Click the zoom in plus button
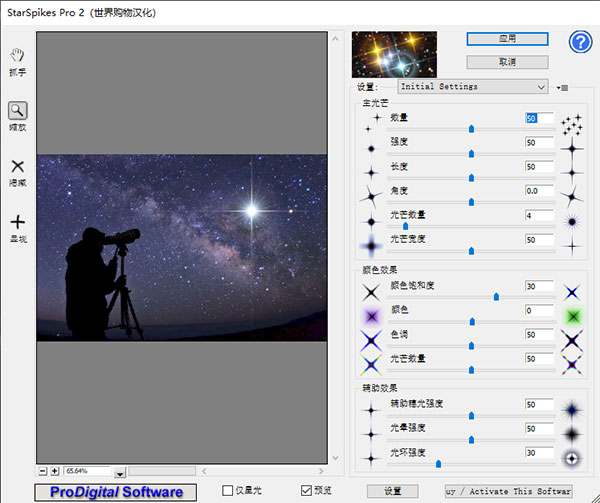This screenshot has height=503, width=600. 55,470
